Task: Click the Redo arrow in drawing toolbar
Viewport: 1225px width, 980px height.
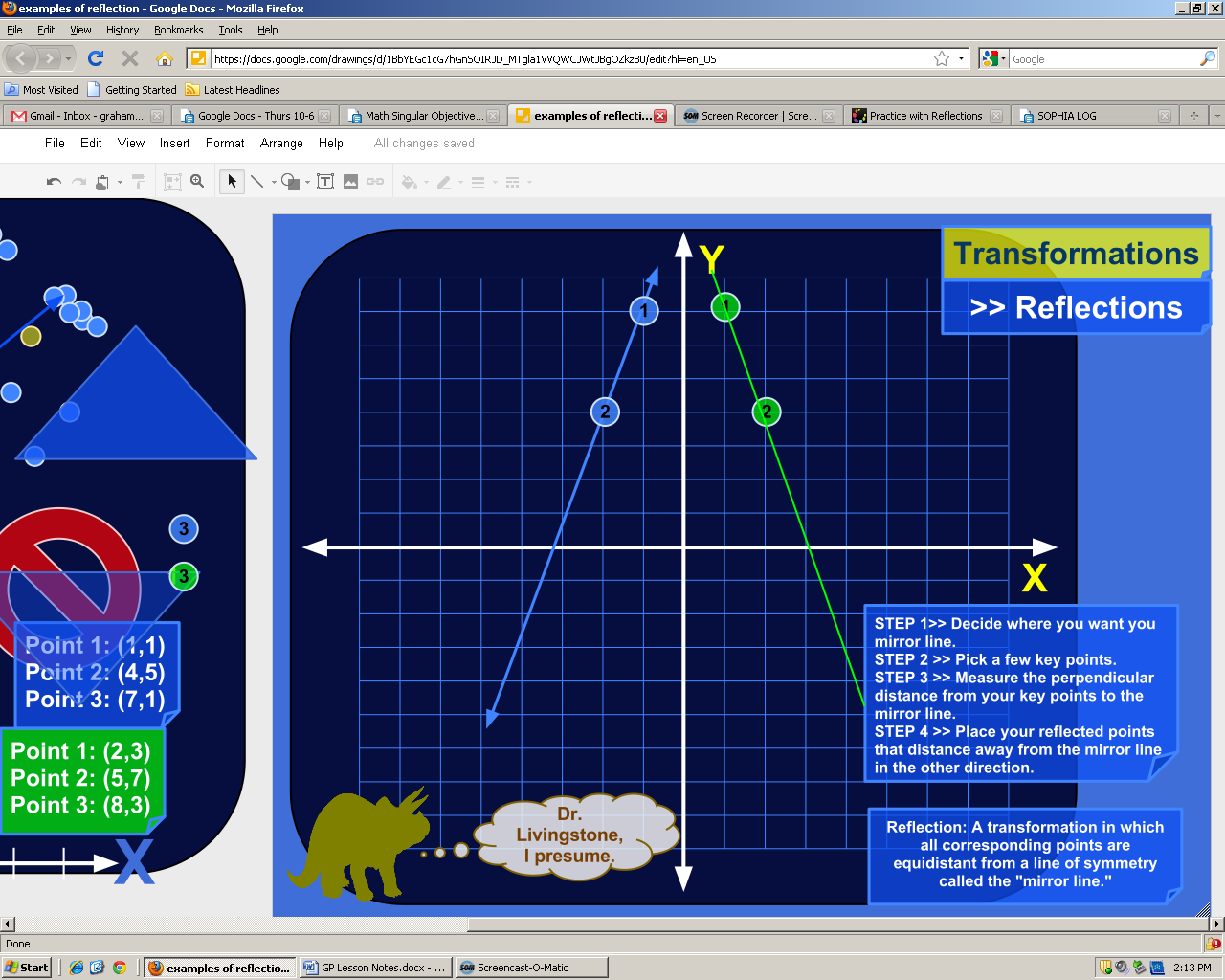Action: pos(78,182)
